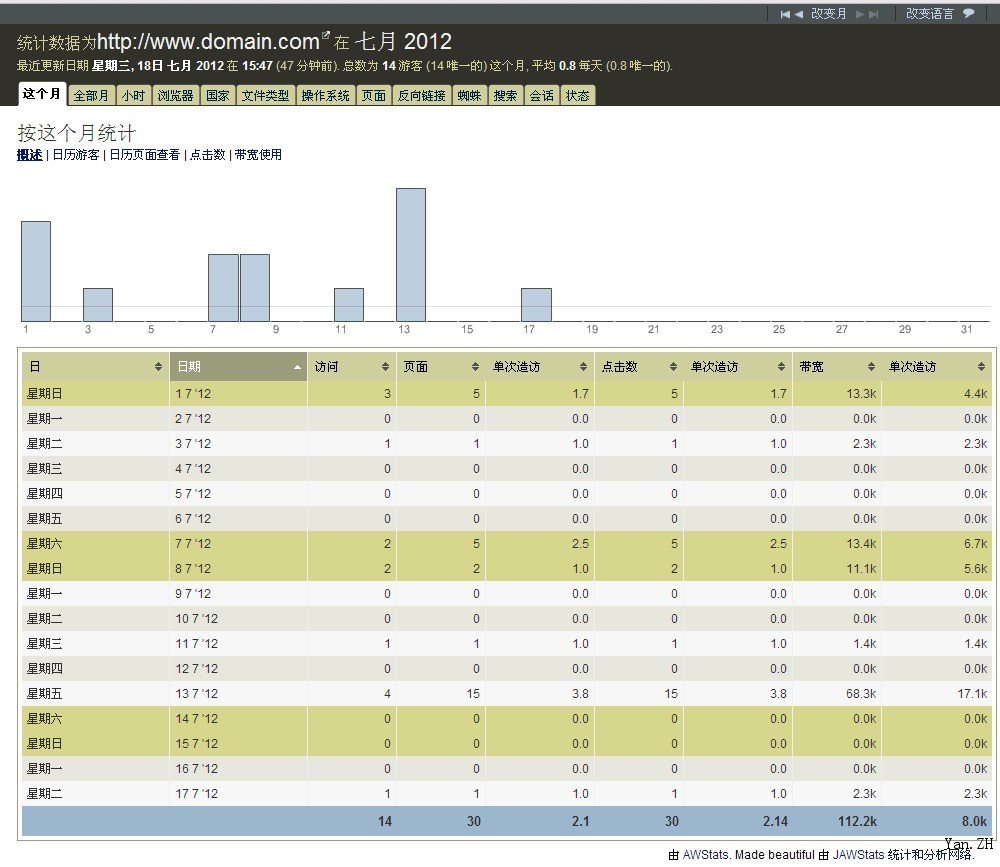Viewport: 1000px width, 867px height.
Task: Open the external link icon beside domain.com
Action: (326, 34)
